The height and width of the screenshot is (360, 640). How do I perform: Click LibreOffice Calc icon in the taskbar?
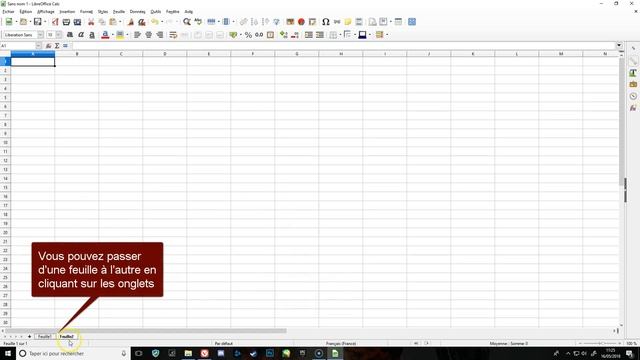335,353
